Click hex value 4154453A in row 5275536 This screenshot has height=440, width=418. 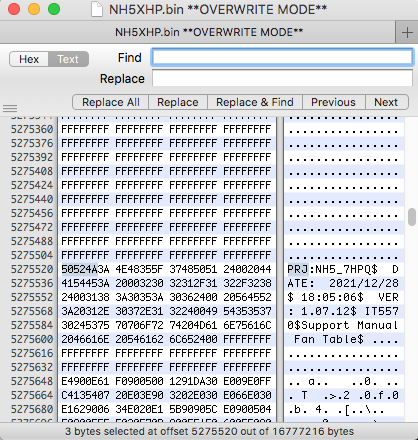pyautogui.click(x=85, y=283)
